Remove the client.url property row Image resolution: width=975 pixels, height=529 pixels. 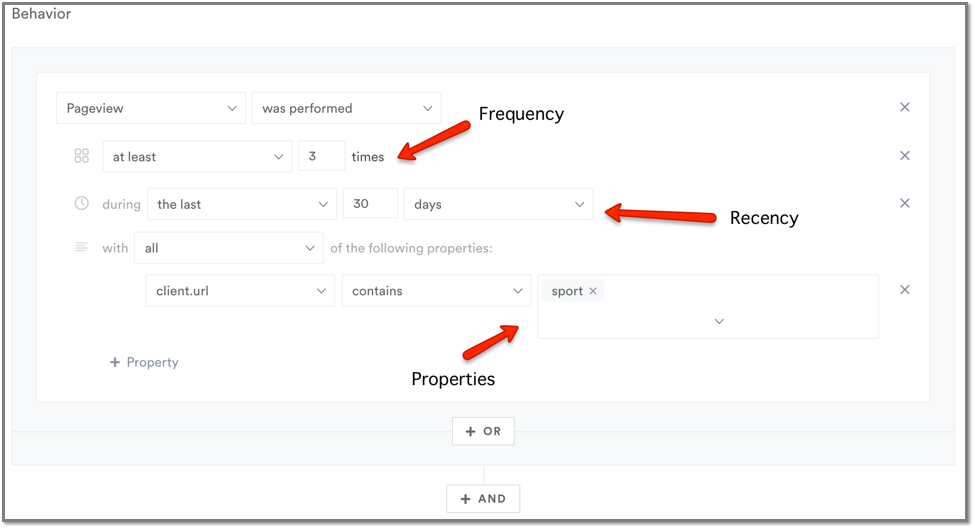[905, 290]
